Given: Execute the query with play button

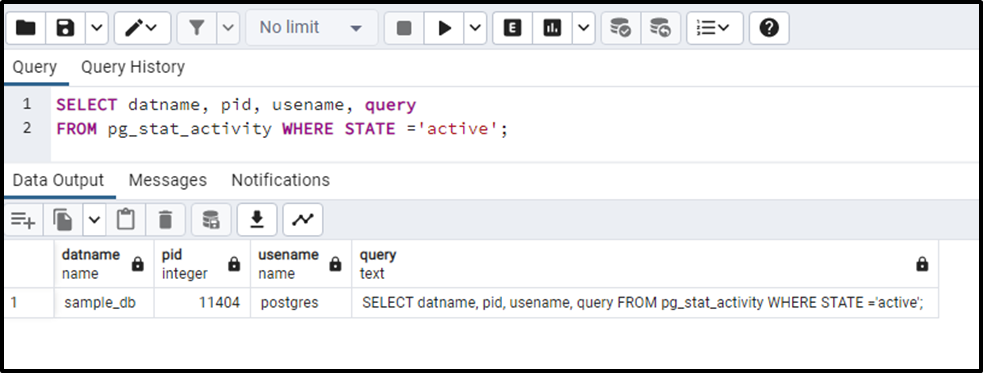Looking at the screenshot, I should tap(444, 28).
